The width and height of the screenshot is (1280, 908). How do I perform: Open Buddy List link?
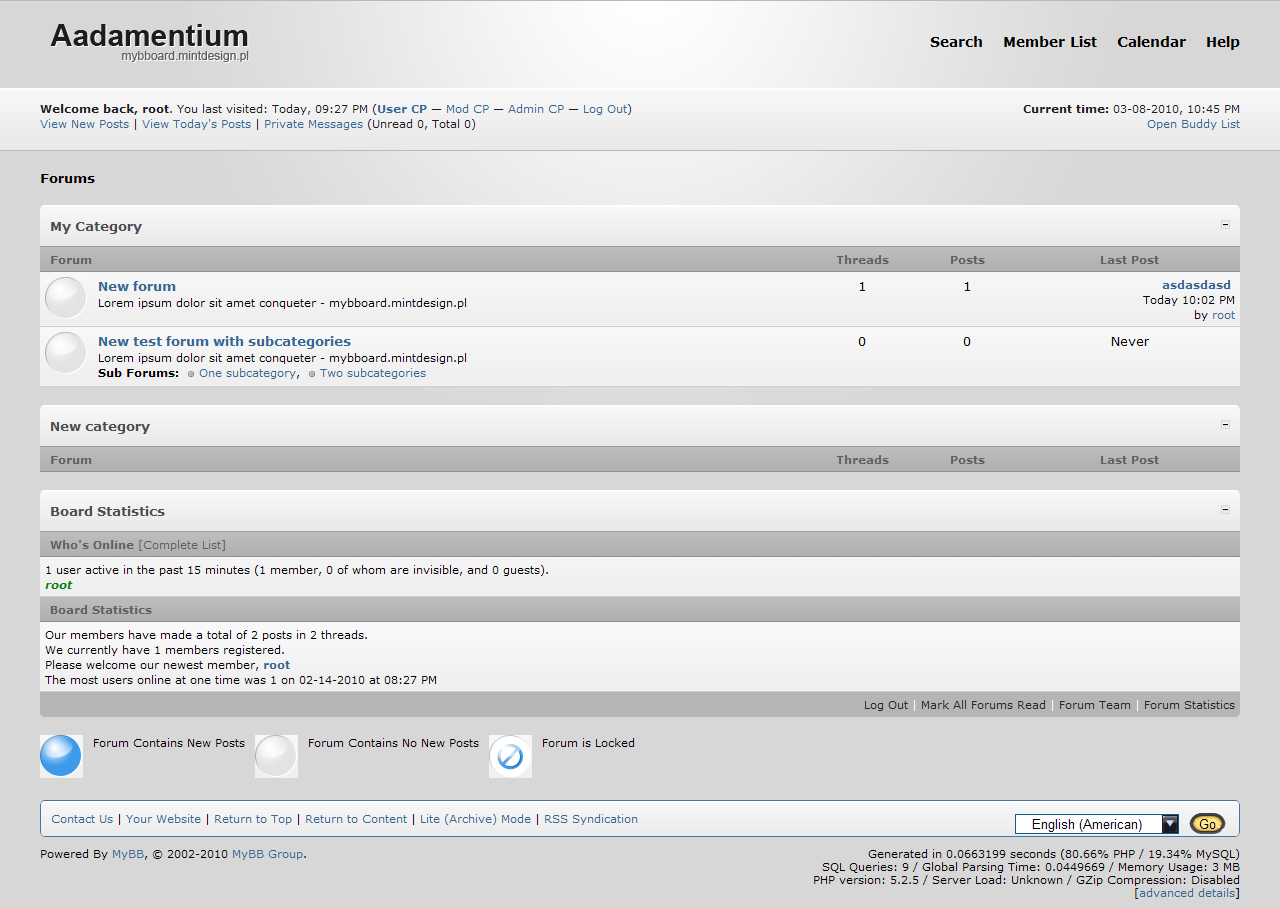pos(1193,124)
